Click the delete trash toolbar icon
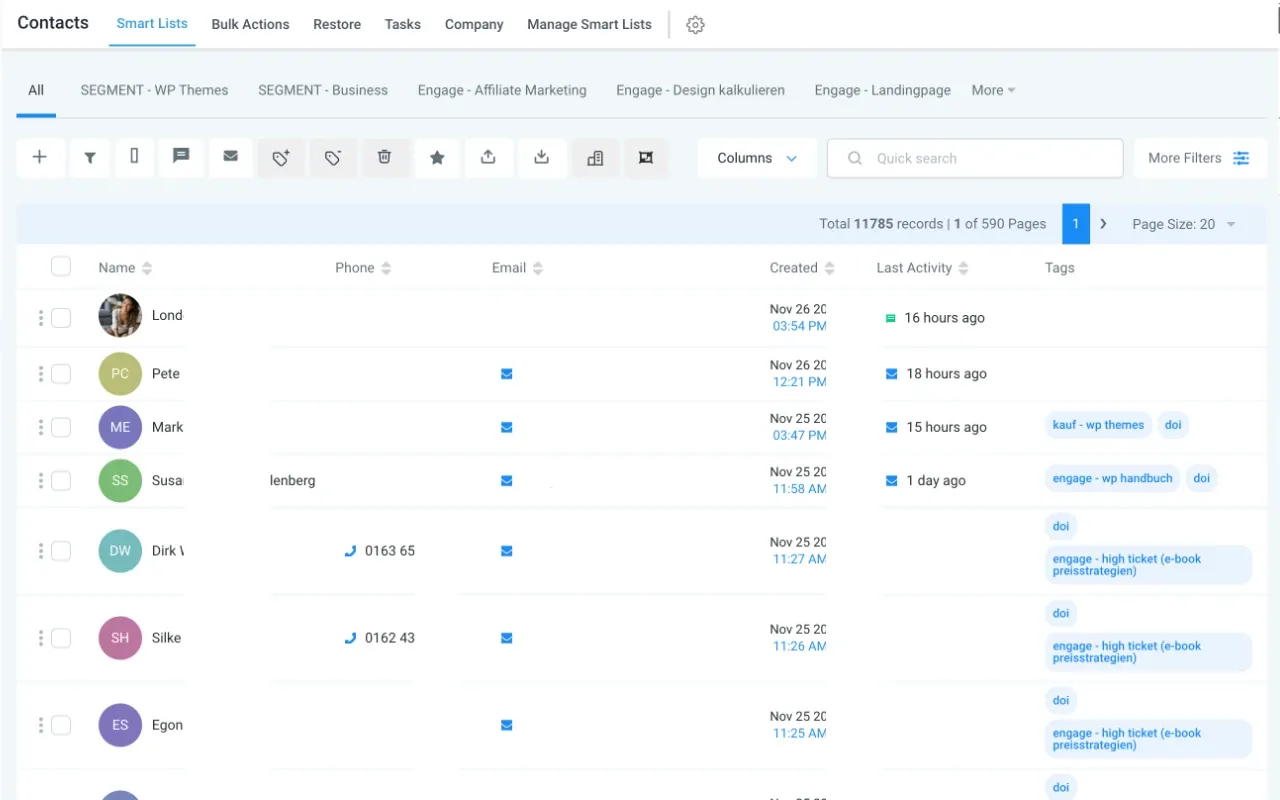Viewport: 1280px width, 800px height. [385, 157]
